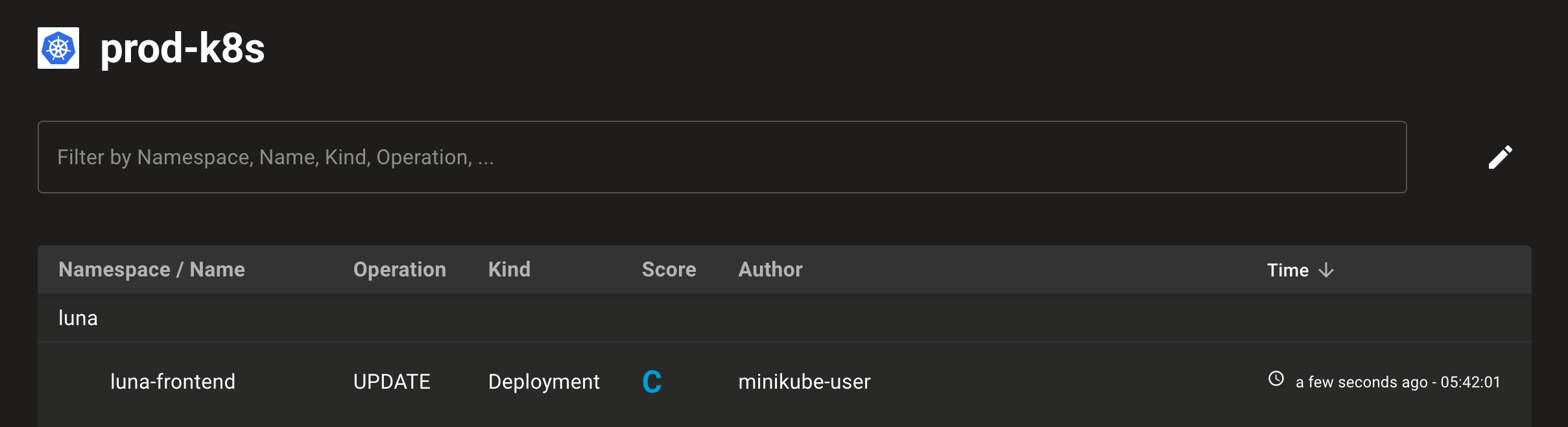Screen dimensions: 1568x427
Task: Click the downward sort arrow next to Time
Action: (x=1326, y=270)
